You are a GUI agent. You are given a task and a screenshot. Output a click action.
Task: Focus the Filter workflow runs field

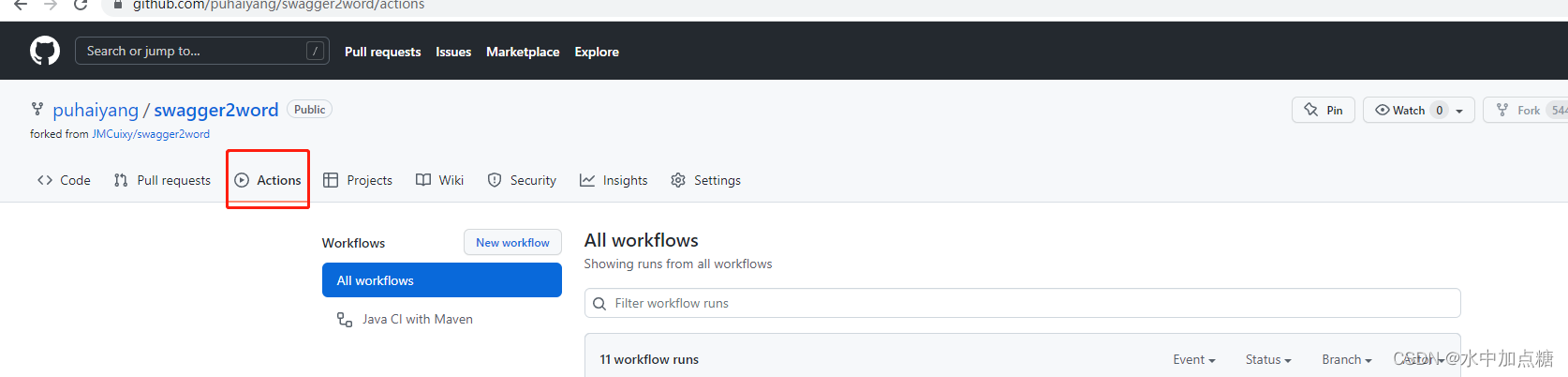(1022, 303)
